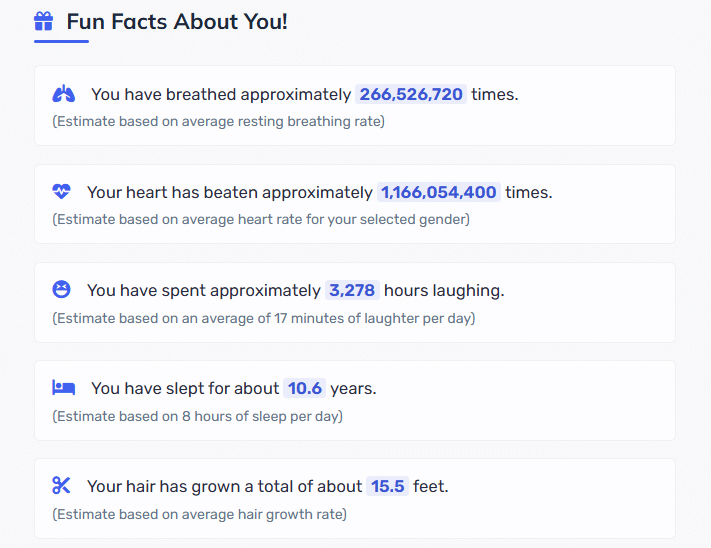Image resolution: width=711 pixels, height=548 pixels.
Task: Click the heartbeat icon in heart fact
Action: (x=61, y=191)
